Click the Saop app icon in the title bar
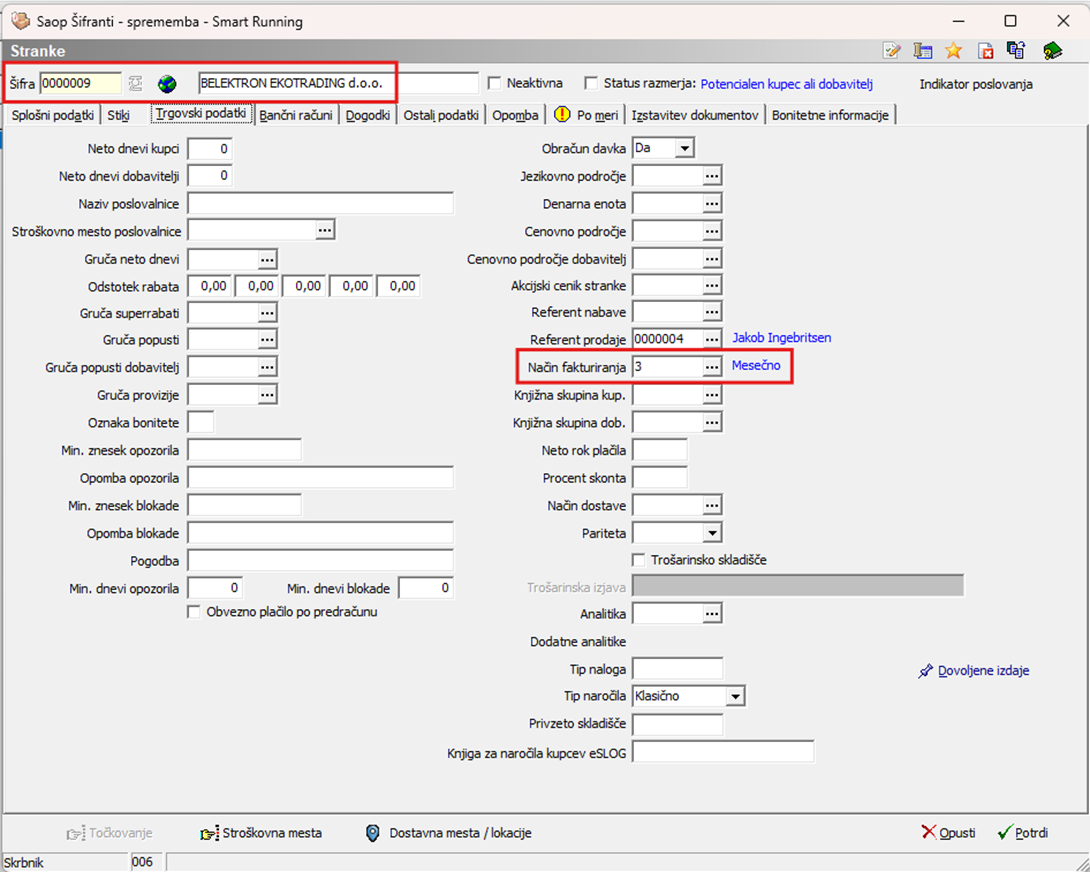The image size is (1090, 872). pyautogui.click(x=21, y=21)
